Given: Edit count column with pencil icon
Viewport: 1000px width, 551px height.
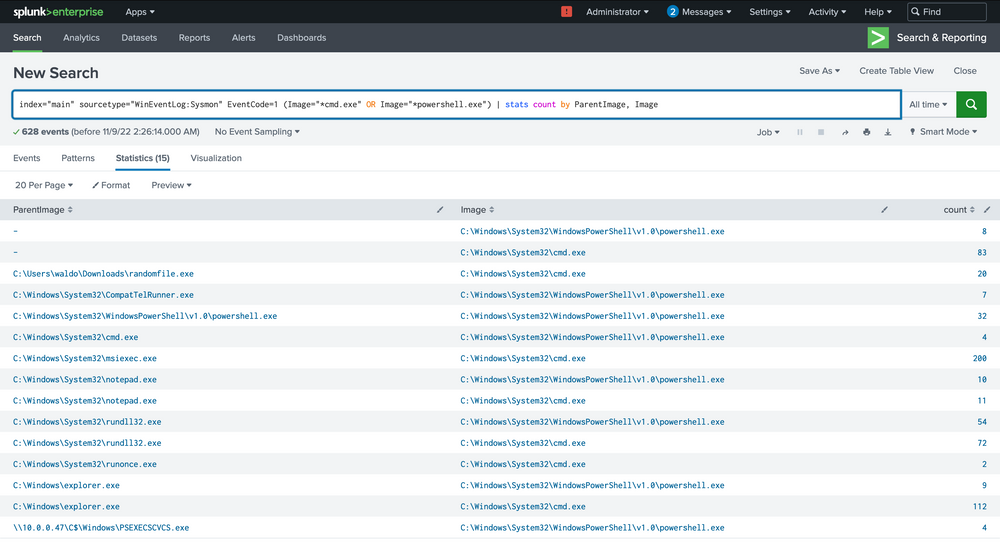Looking at the screenshot, I should pos(987,210).
